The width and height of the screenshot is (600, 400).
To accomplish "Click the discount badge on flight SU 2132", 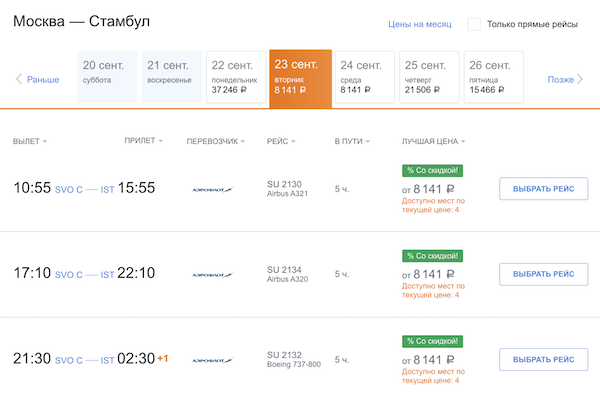I will pyautogui.click(x=432, y=341).
